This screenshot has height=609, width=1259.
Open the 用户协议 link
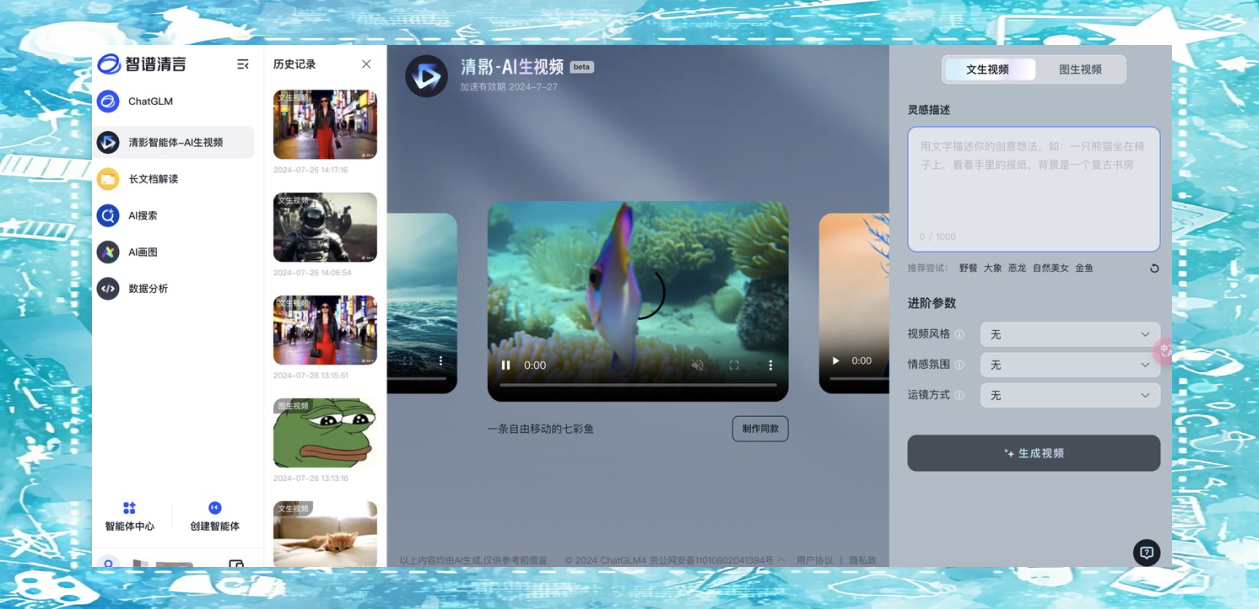pyautogui.click(x=815, y=561)
